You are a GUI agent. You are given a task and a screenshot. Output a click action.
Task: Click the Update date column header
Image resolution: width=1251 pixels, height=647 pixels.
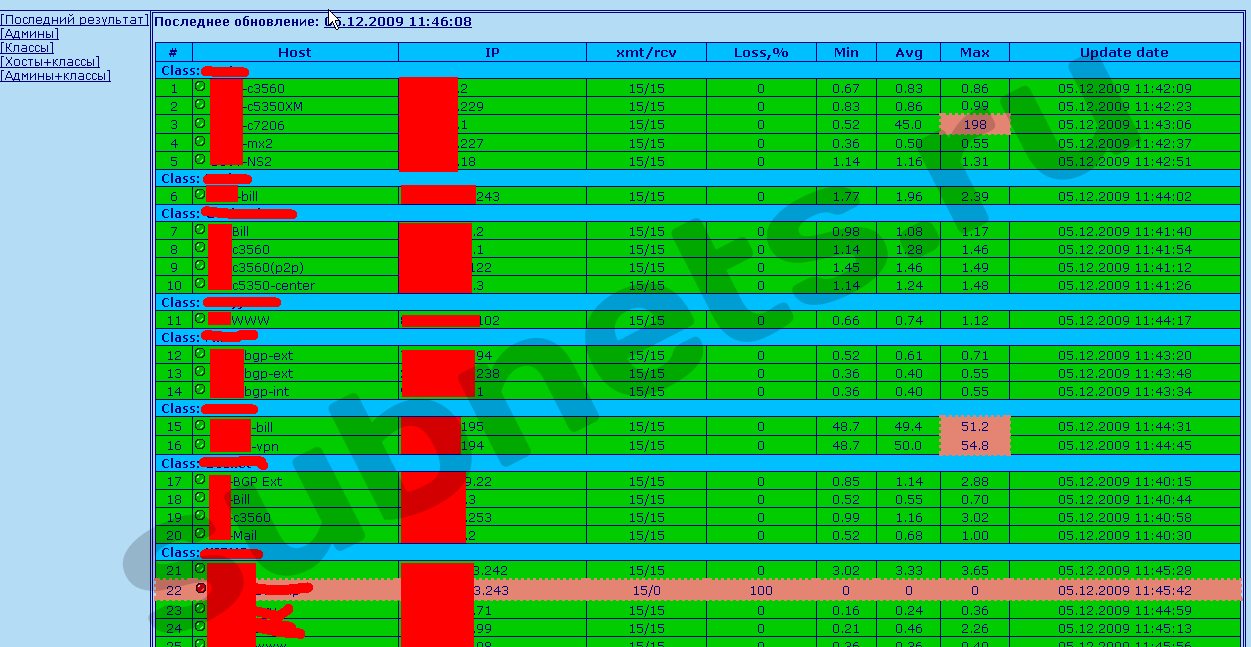click(x=1124, y=52)
